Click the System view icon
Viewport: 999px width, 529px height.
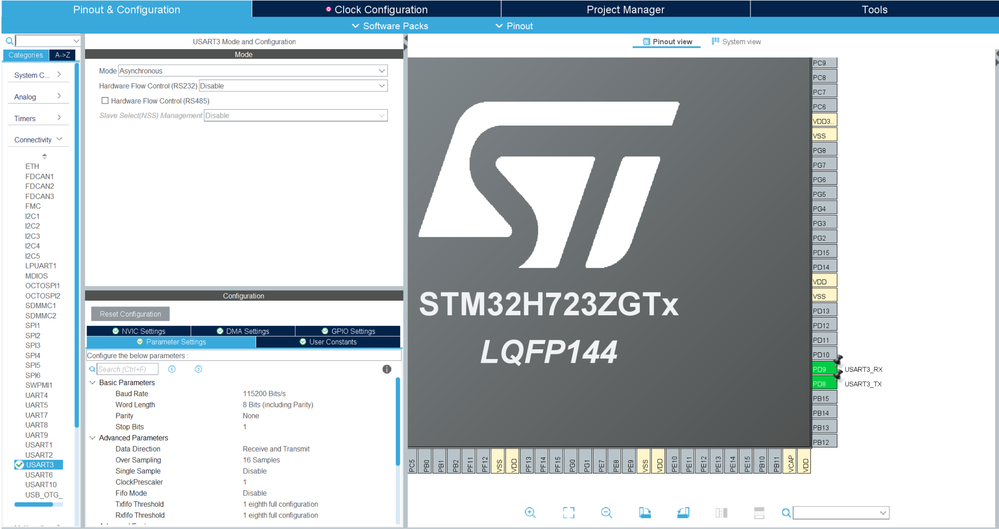pos(715,41)
